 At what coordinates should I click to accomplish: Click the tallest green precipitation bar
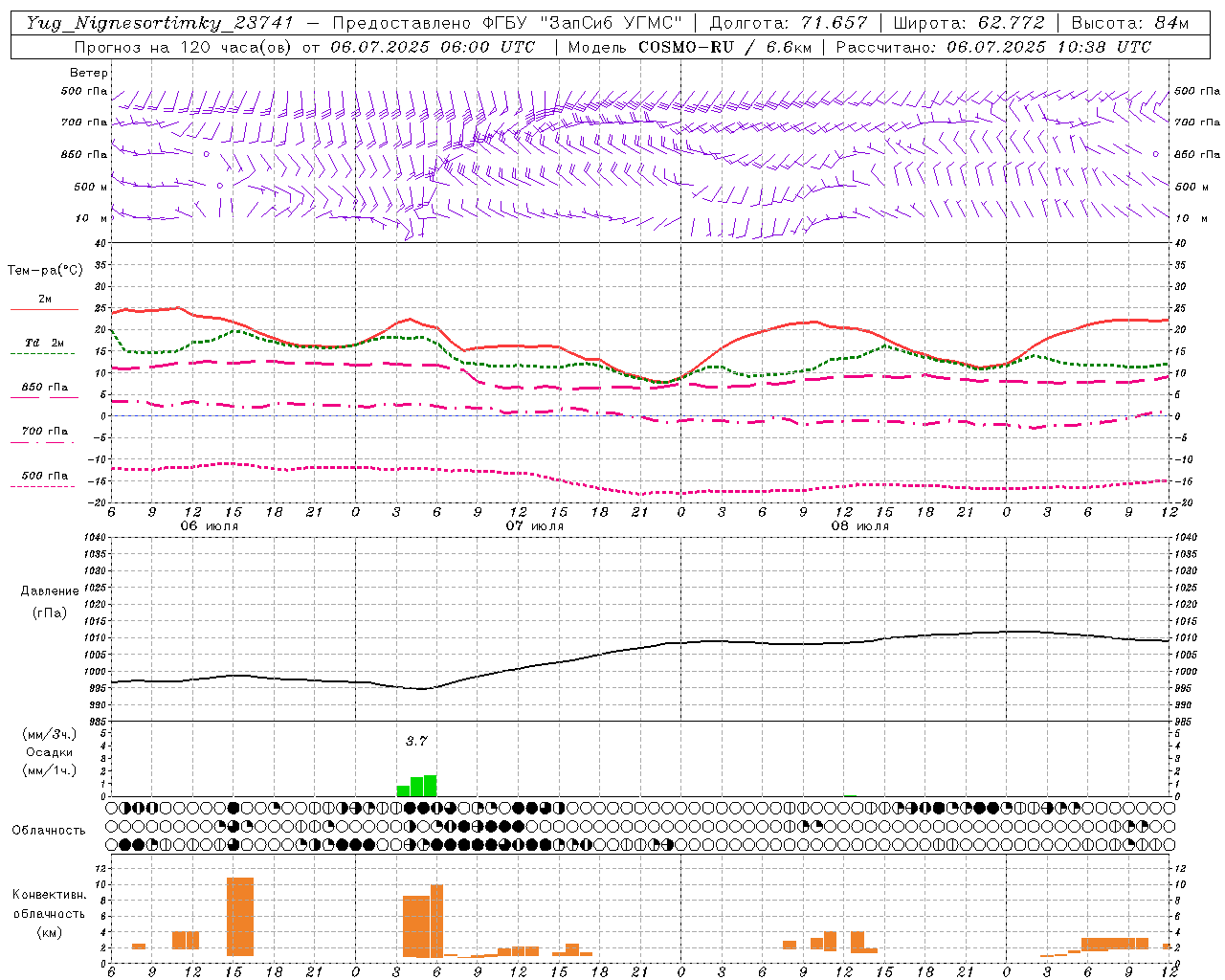(430, 786)
